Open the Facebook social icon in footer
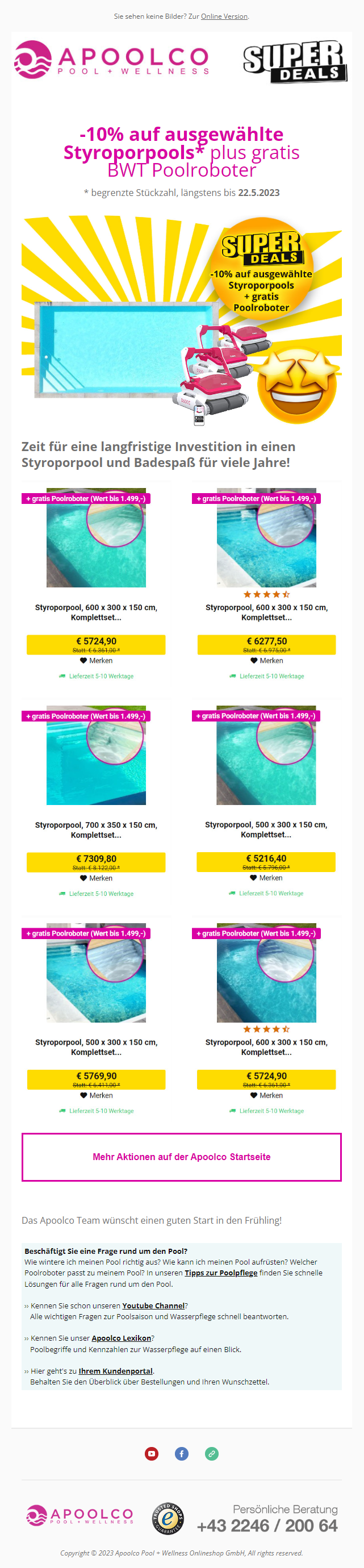The image size is (364, 1568). (x=181, y=1454)
